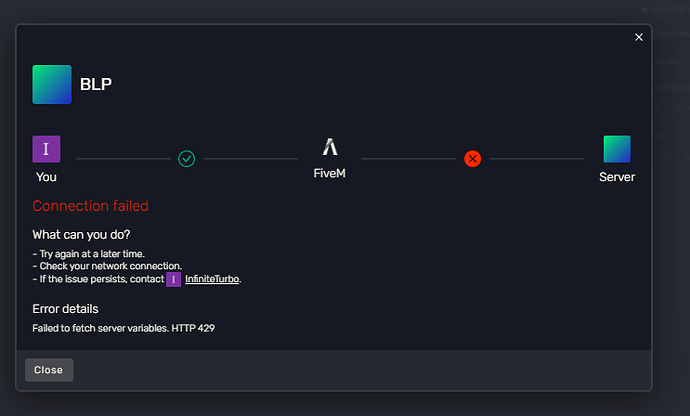Click the 'Server' label text
Viewport: 690px width, 416px height.
point(617,177)
